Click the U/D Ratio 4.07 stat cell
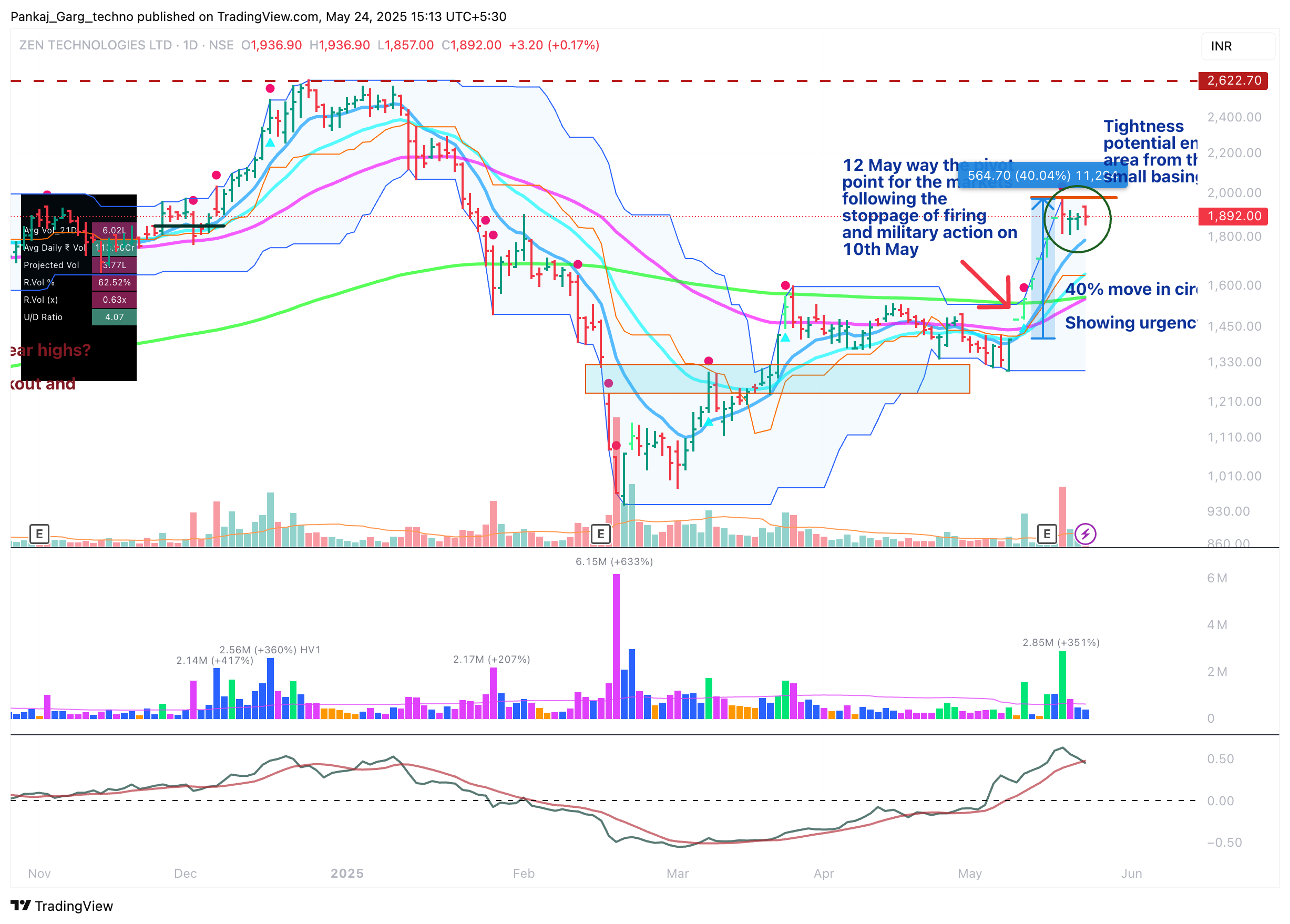This screenshot has width=1290, height=924. (114, 317)
